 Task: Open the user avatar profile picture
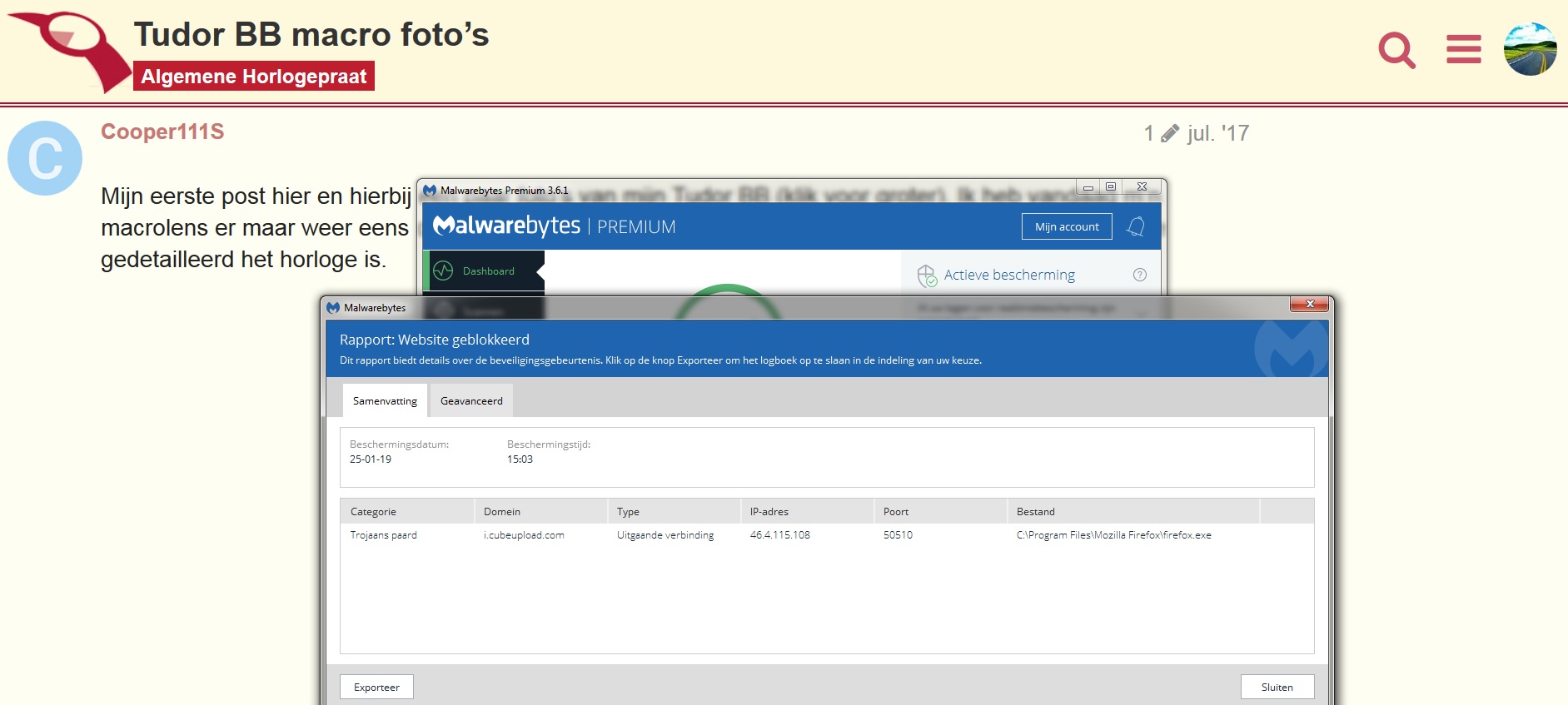point(1531,49)
